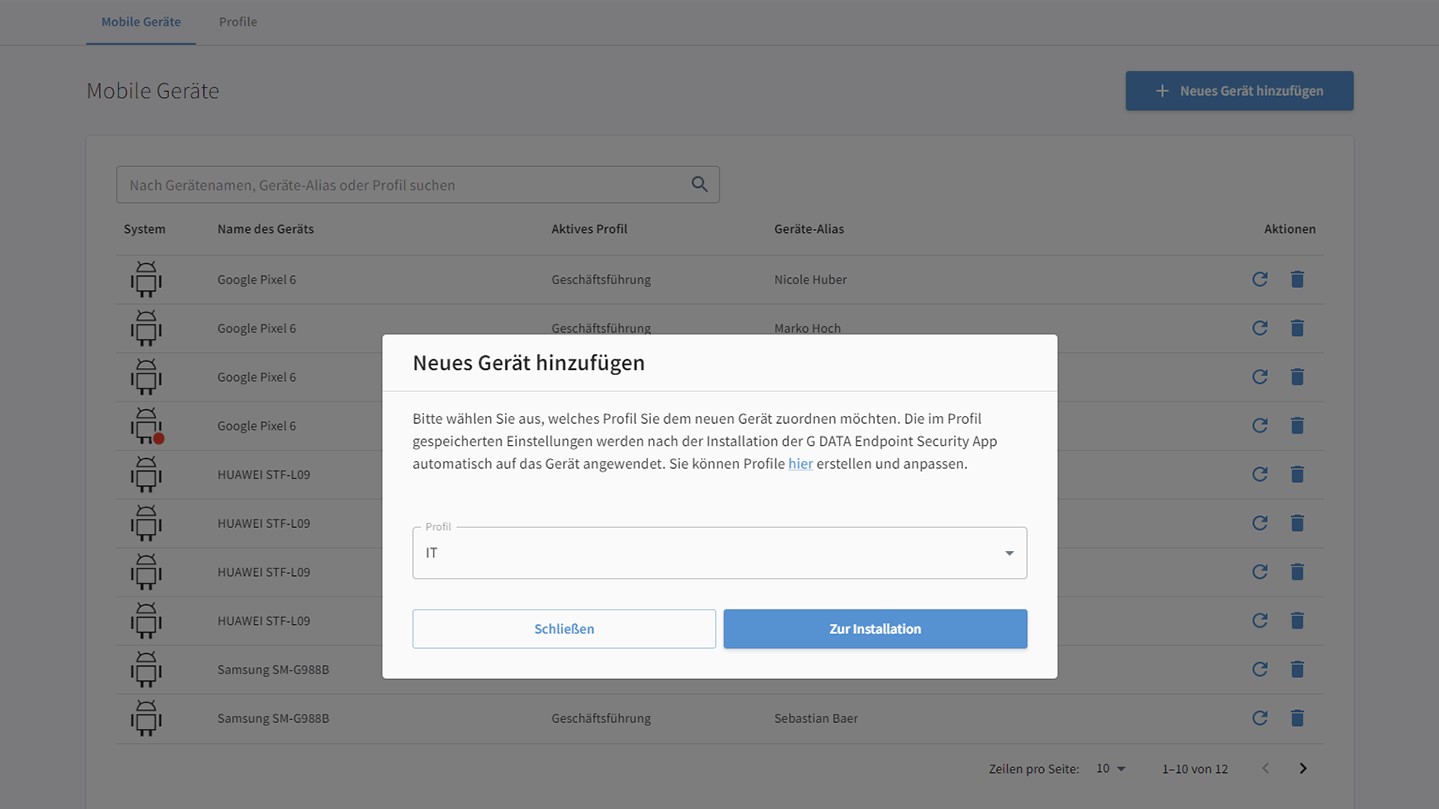Refresh Sebastian Baer's Samsung SM-G988B
The height and width of the screenshot is (809, 1439).
point(1259,718)
